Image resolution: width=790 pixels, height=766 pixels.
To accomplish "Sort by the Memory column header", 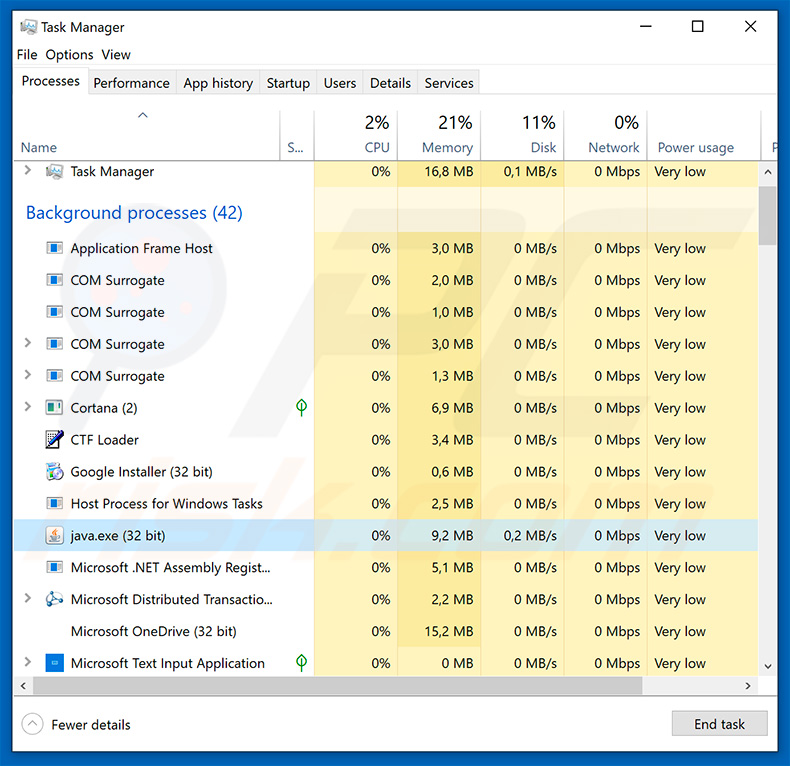I will 439,135.
